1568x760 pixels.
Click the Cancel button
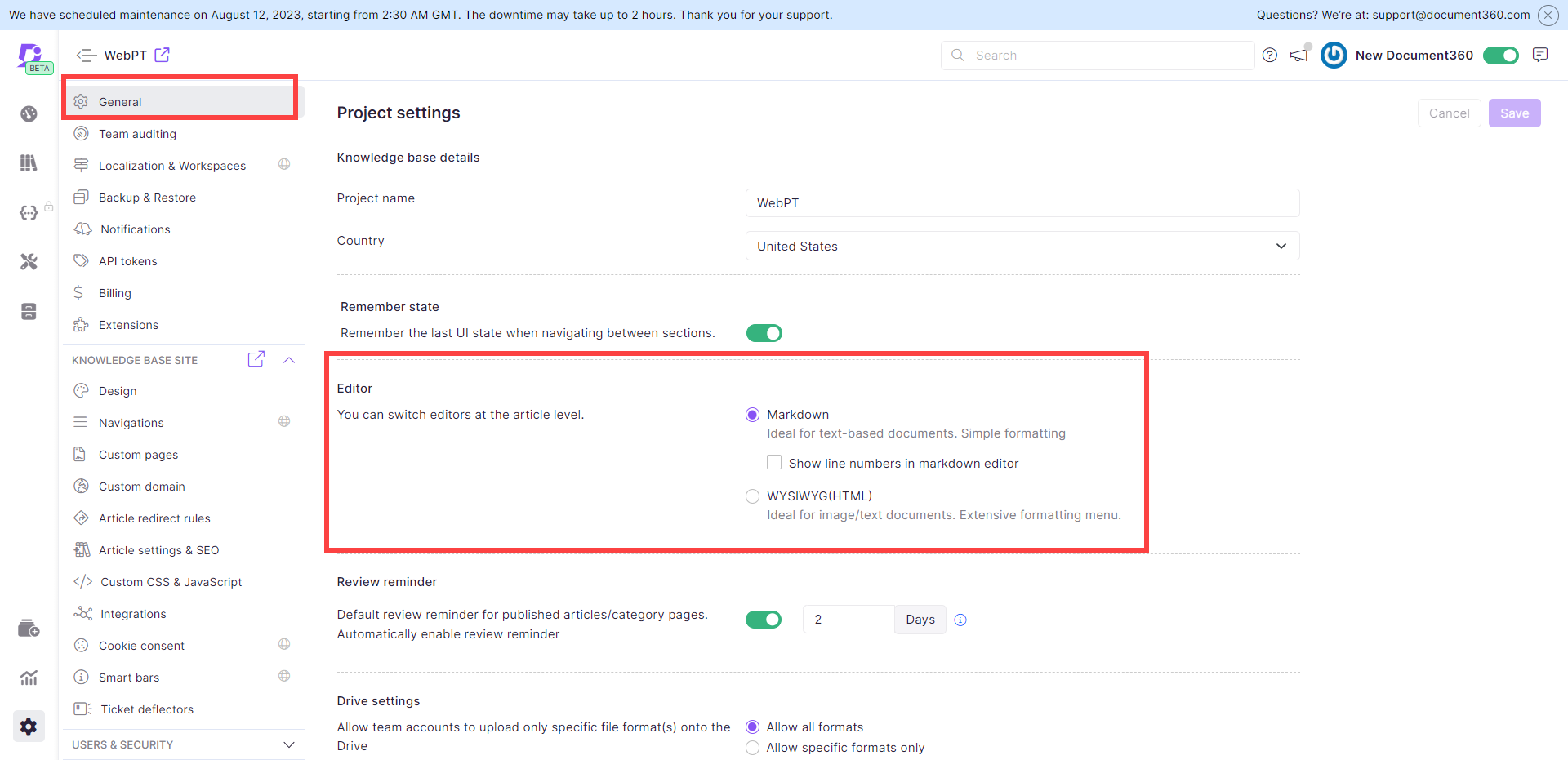point(1449,113)
